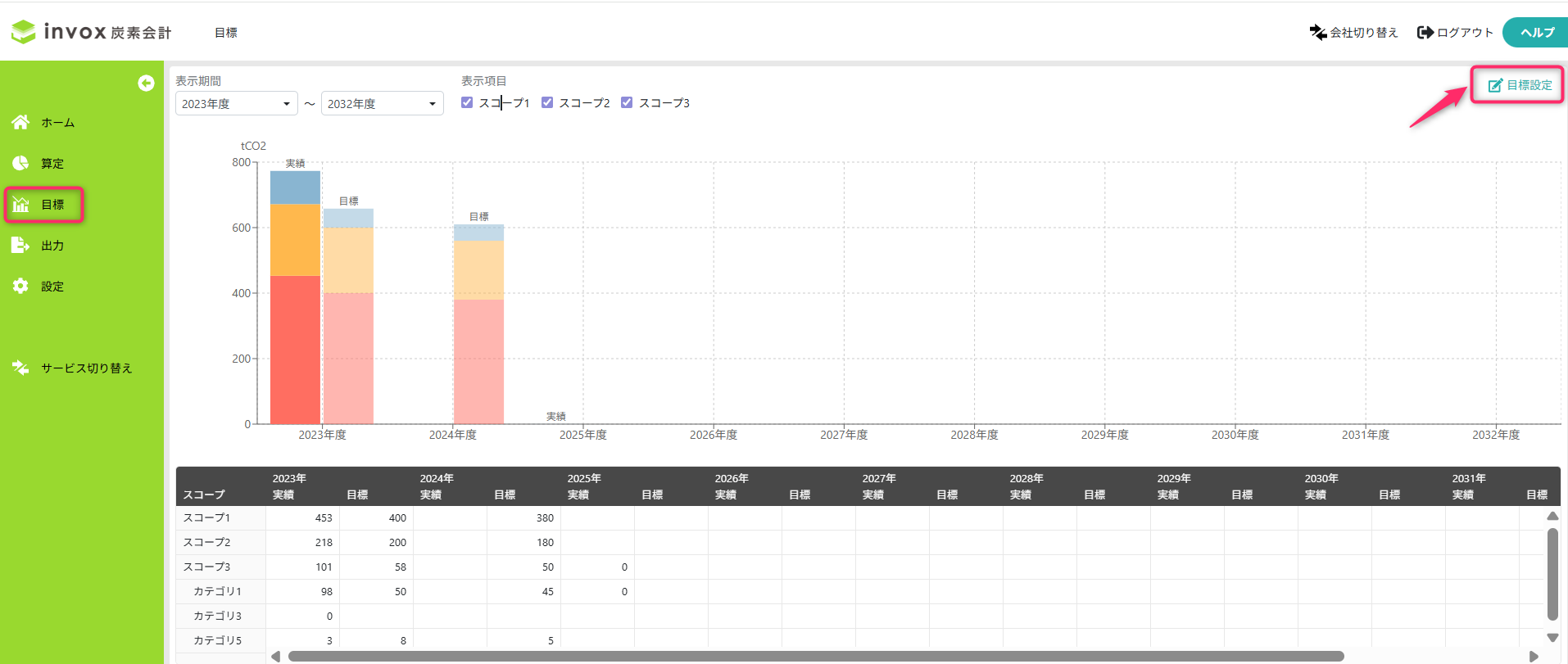Click the cell value 400
Image resolution: width=1568 pixels, height=664 pixels.
(x=397, y=517)
